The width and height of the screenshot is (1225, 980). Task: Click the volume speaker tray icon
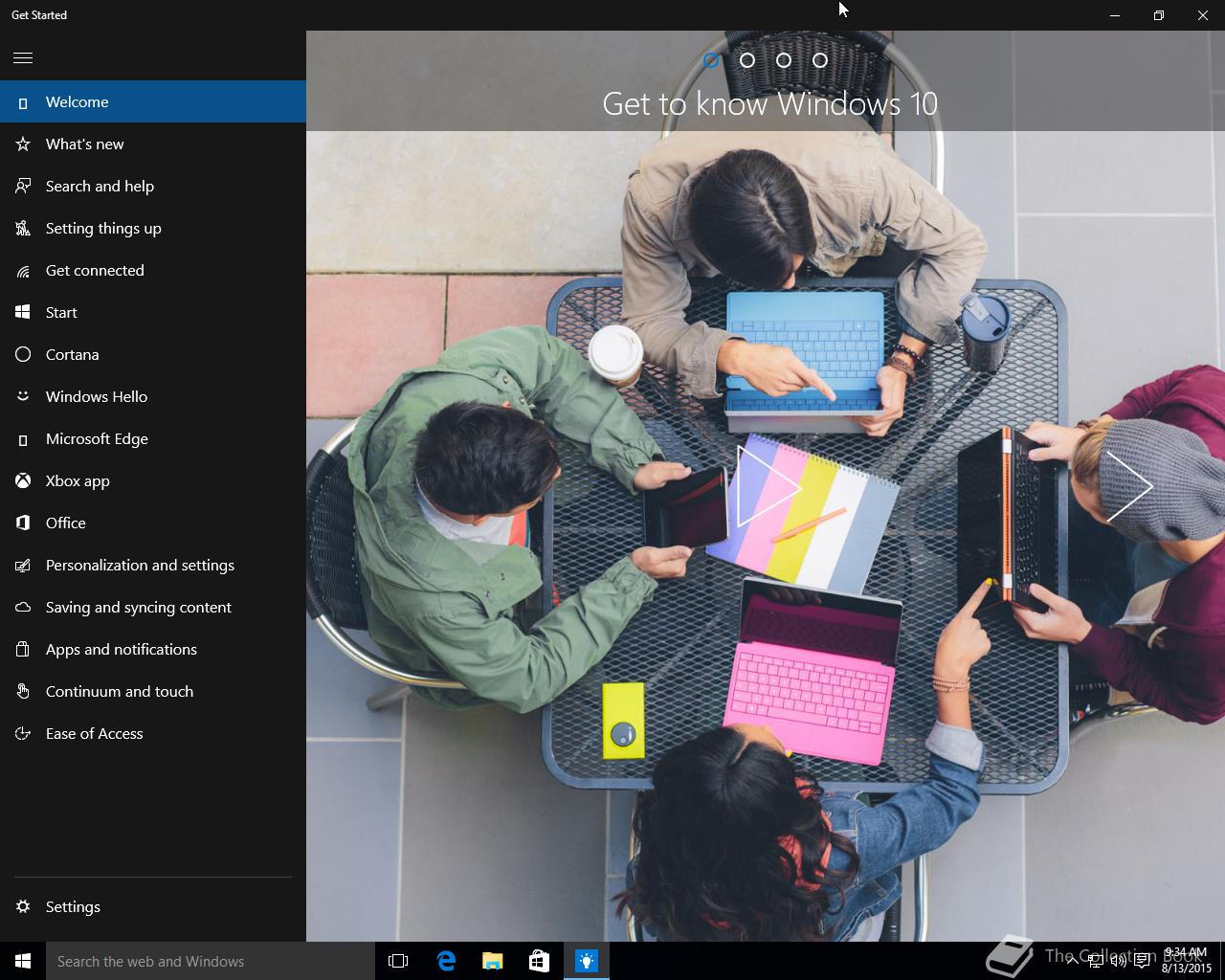point(1118,961)
